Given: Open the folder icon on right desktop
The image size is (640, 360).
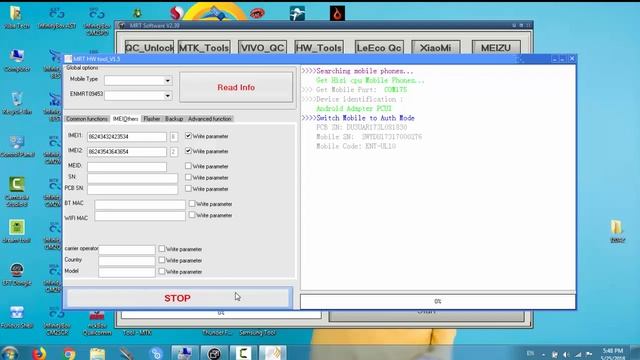Looking at the screenshot, I should [x=617, y=231].
